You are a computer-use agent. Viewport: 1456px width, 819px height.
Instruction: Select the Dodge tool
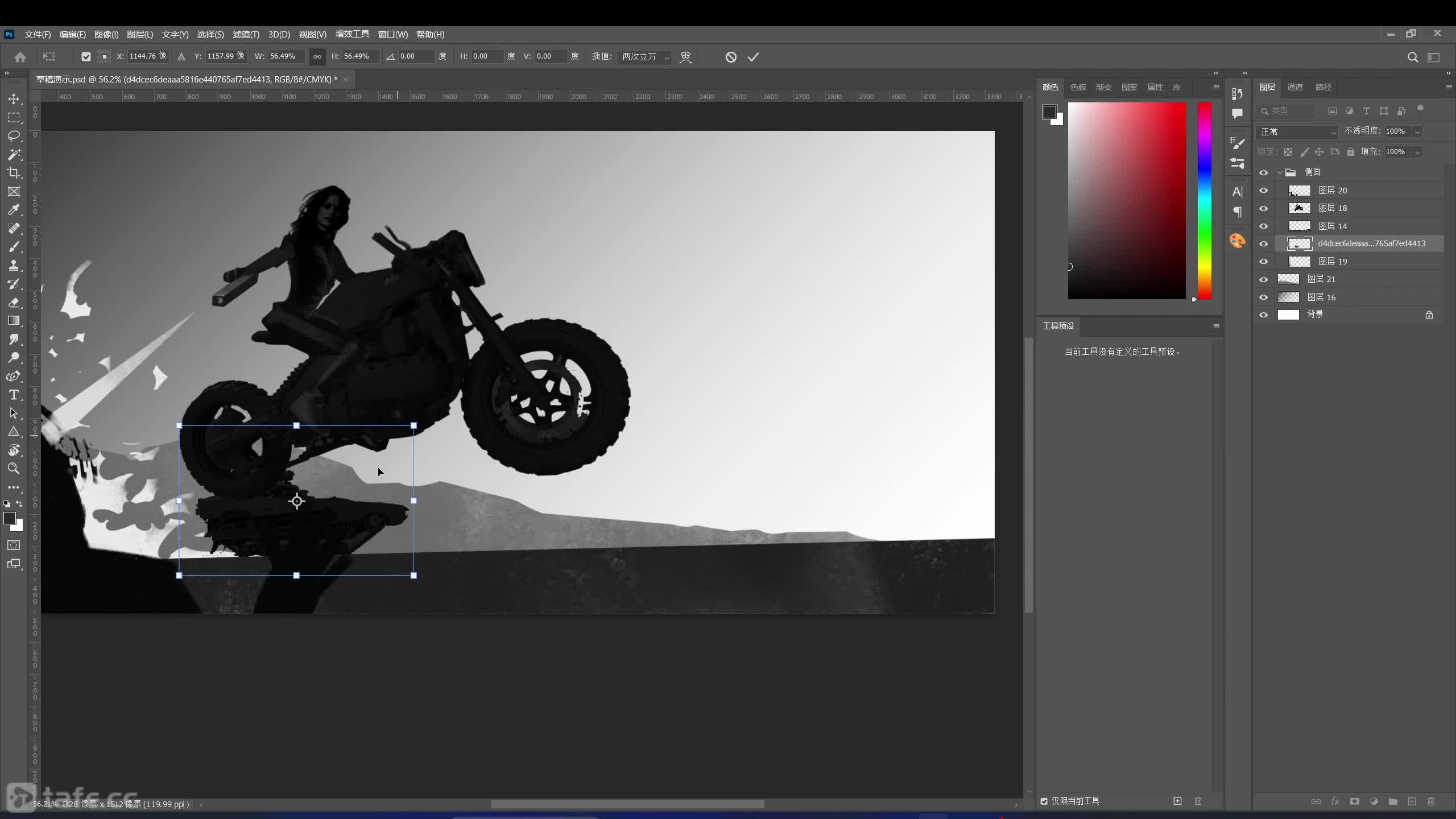click(14, 358)
